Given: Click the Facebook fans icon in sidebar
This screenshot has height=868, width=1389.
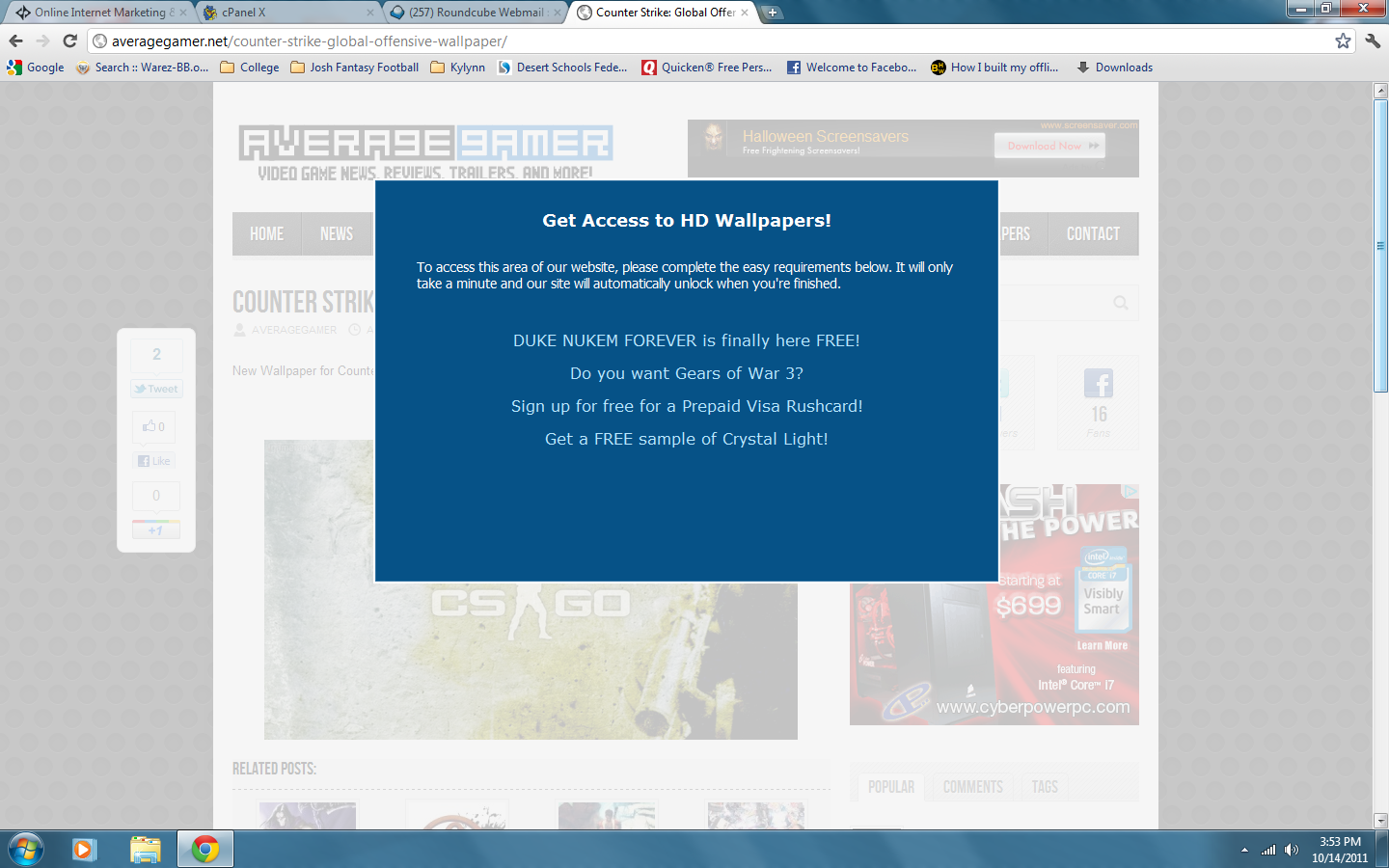Looking at the screenshot, I should point(1099,384).
